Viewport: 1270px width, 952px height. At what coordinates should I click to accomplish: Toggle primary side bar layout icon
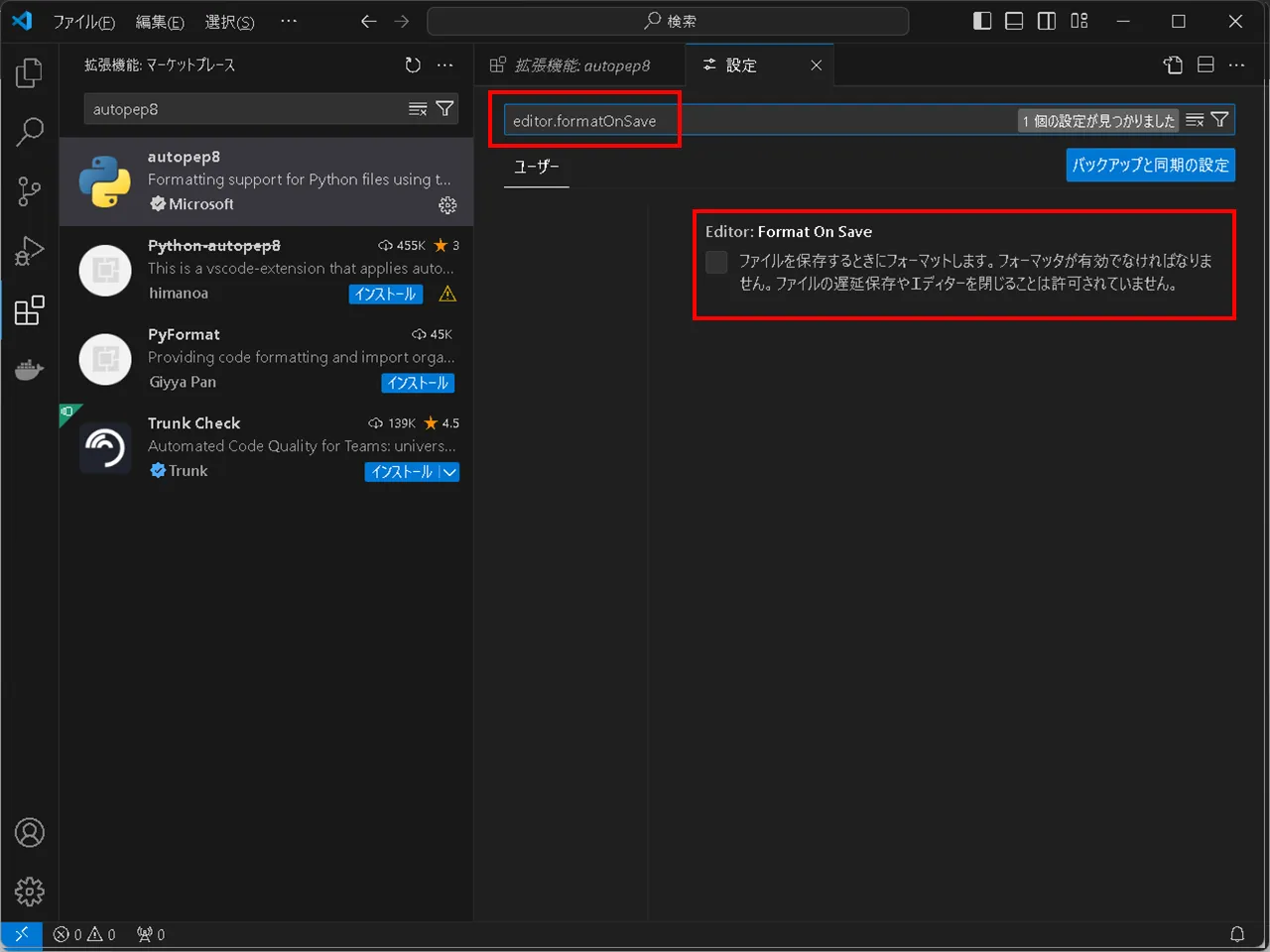tap(982, 21)
